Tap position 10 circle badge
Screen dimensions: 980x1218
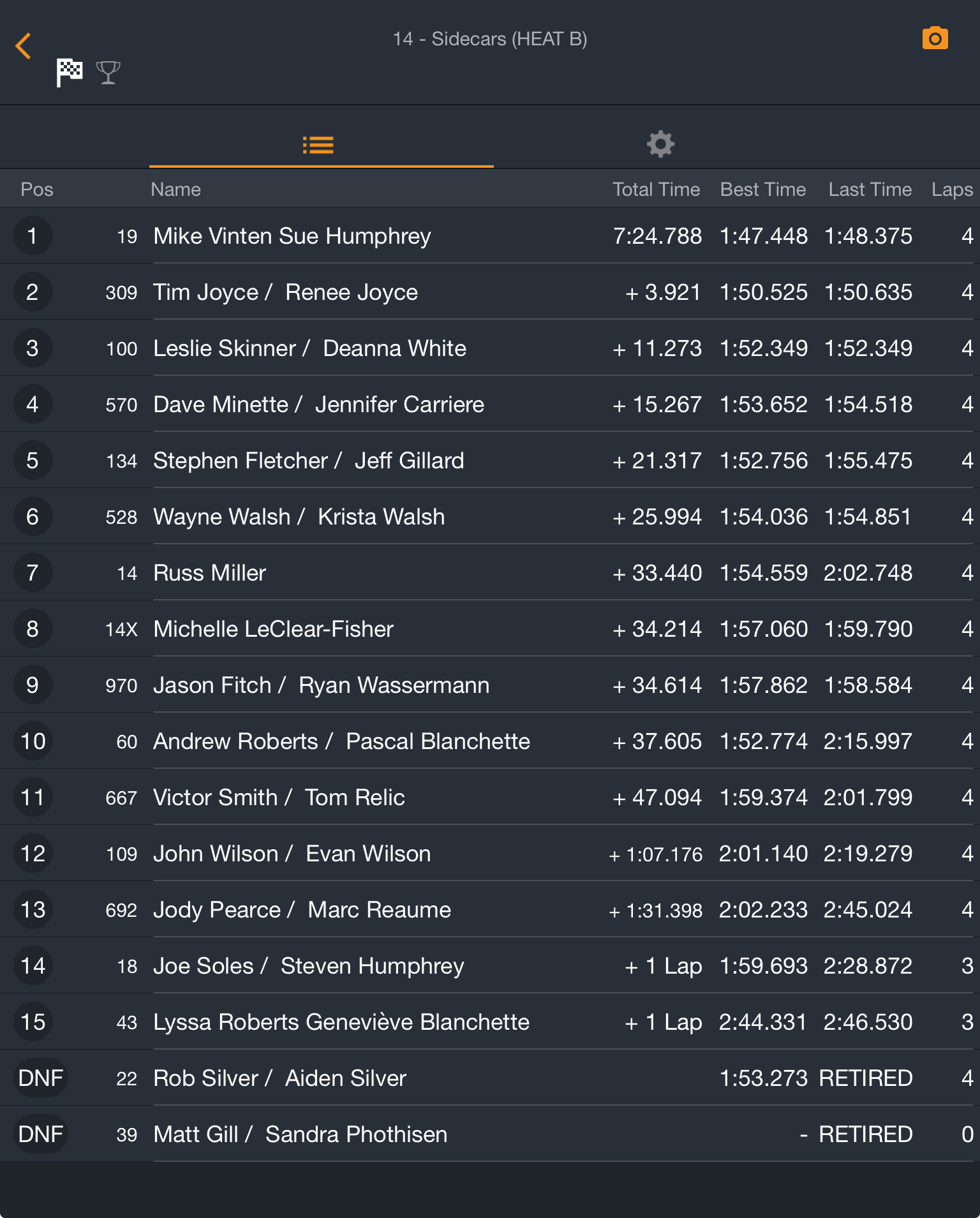(33, 741)
